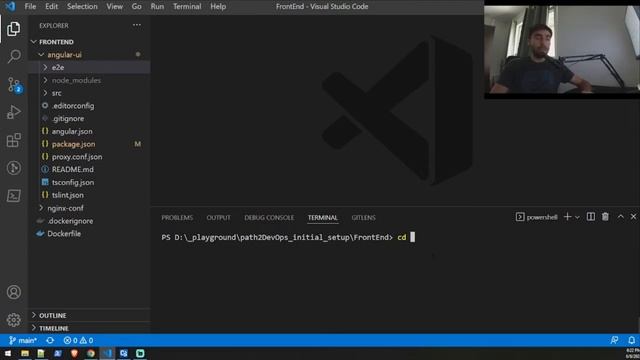
Task: Maximize the panel with up chevron
Action: pos(620,217)
